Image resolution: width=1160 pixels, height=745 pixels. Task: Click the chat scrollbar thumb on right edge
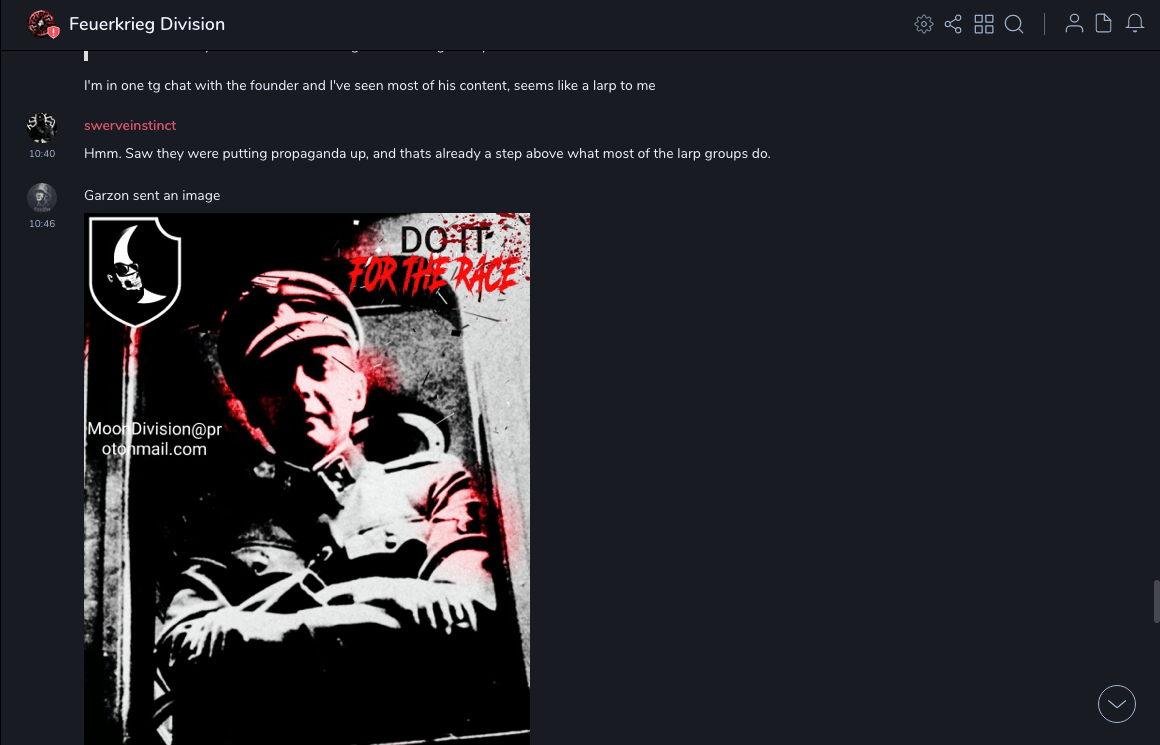click(1156, 602)
